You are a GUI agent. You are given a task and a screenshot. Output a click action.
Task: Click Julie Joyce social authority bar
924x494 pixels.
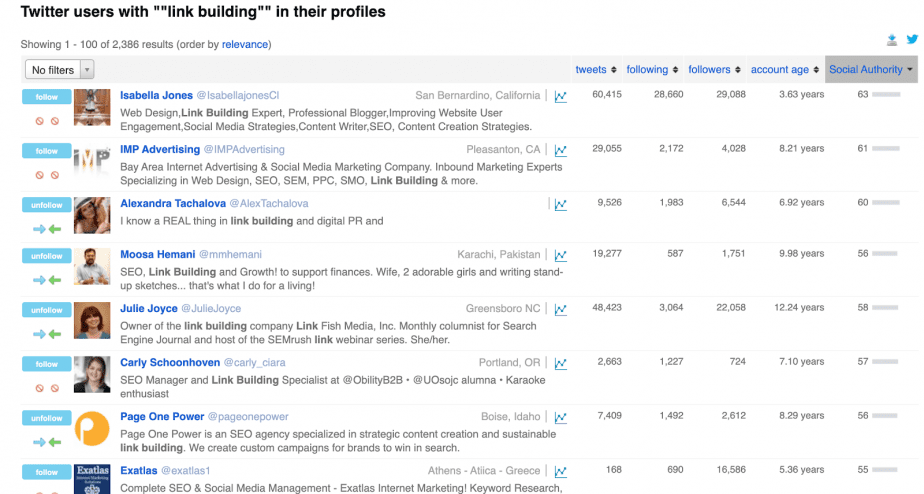pyautogui.click(x=885, y=308)
